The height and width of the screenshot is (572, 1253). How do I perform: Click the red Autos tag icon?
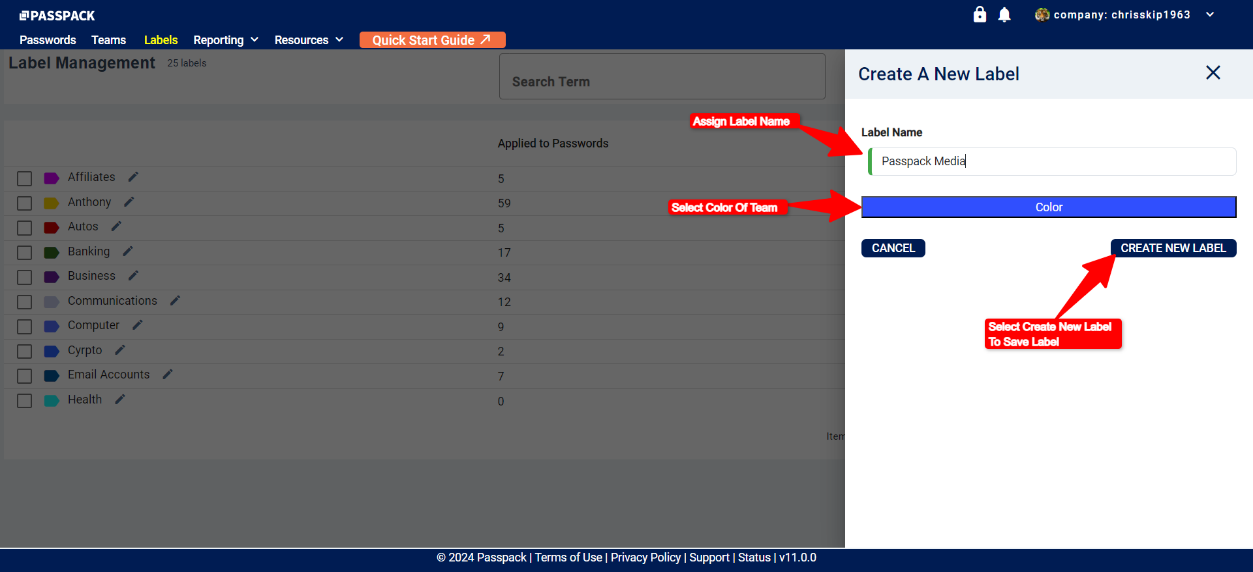pyautogui.click(x=52, y=228)
